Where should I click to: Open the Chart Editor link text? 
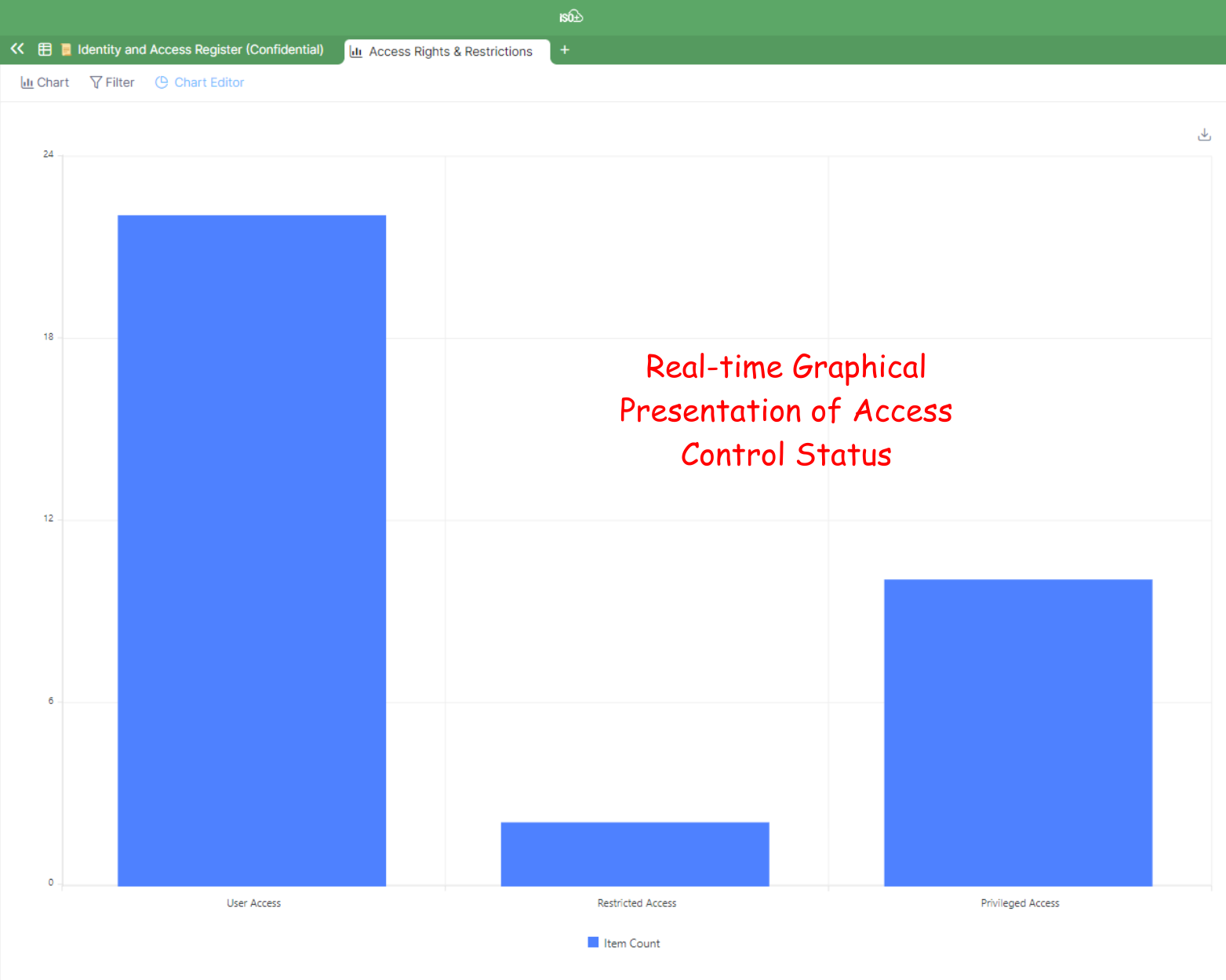tap(209, 82)
